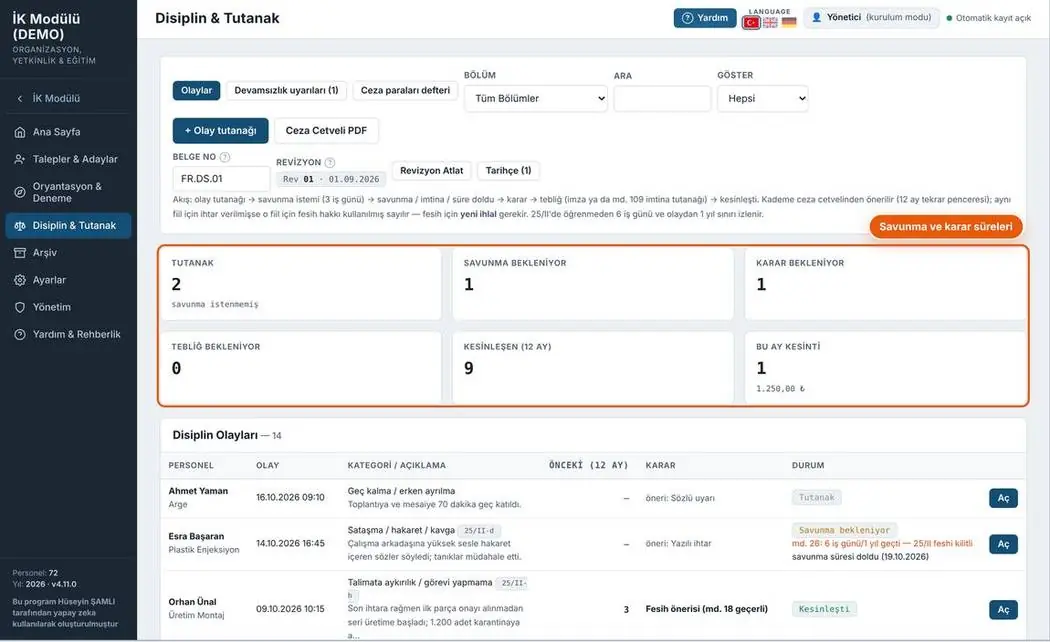The width and height of the screenshot is (1050, 642).
Task: Select the TUTANAK summary card
Action: coord(301,284)
